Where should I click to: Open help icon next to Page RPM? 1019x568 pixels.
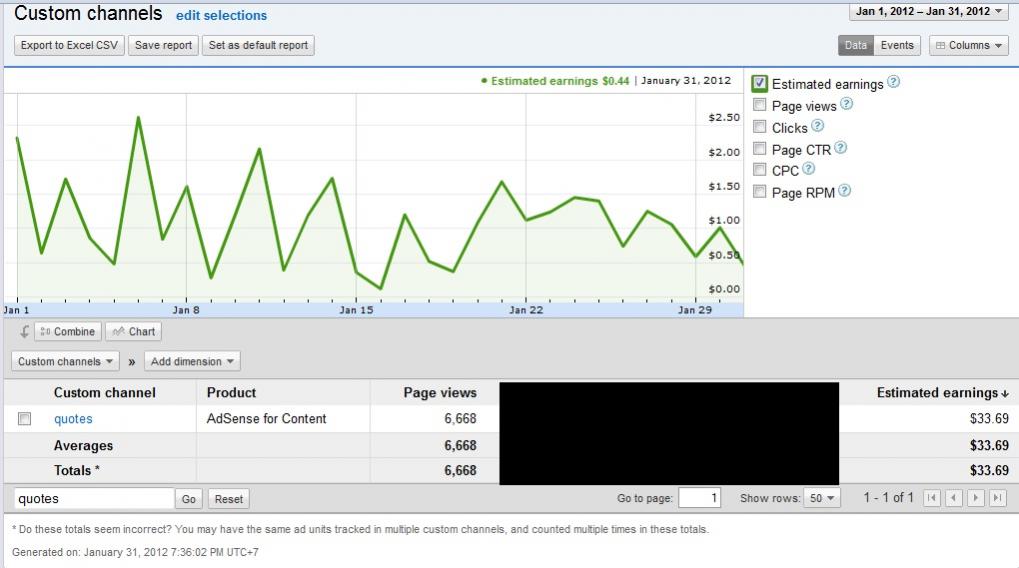click(844, 190)
